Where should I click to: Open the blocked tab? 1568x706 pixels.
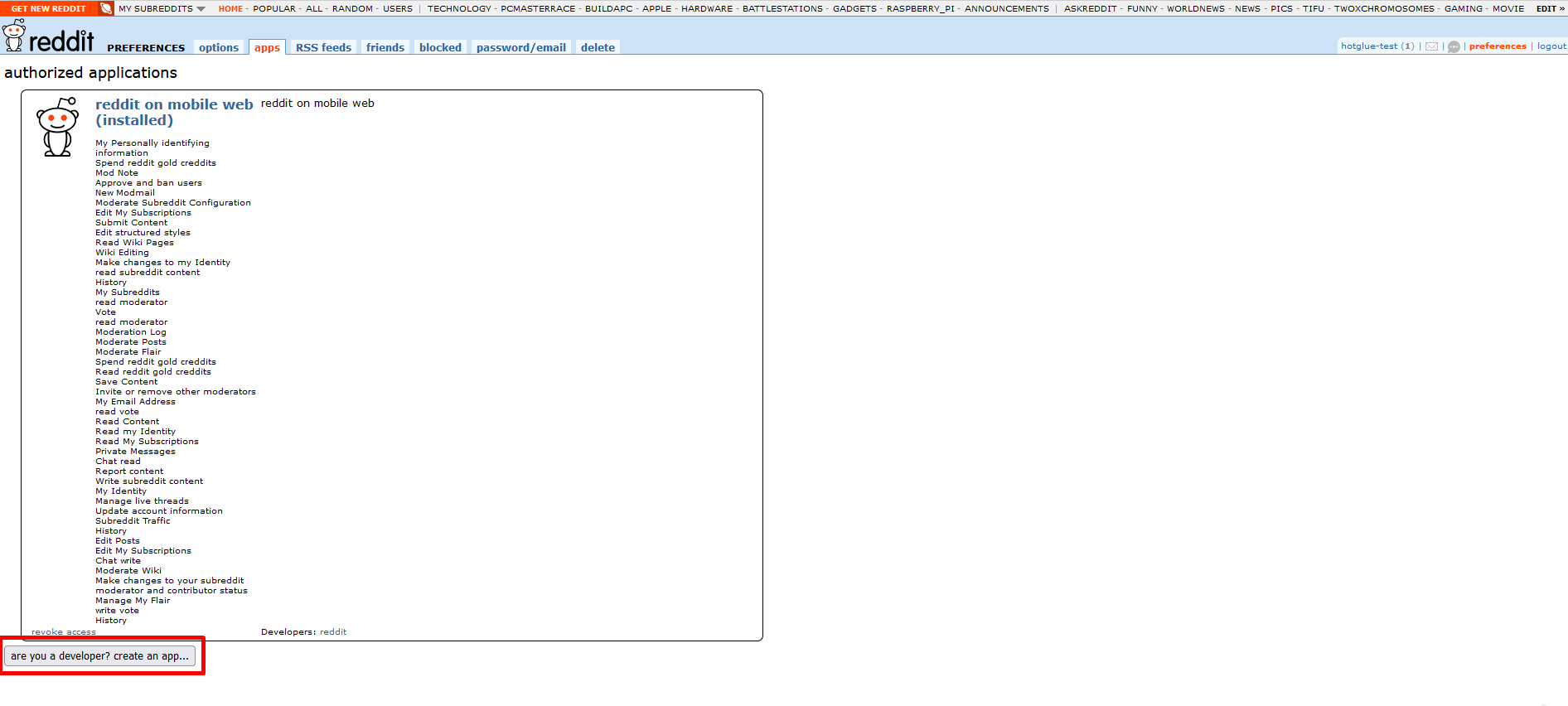coord(440,47)
